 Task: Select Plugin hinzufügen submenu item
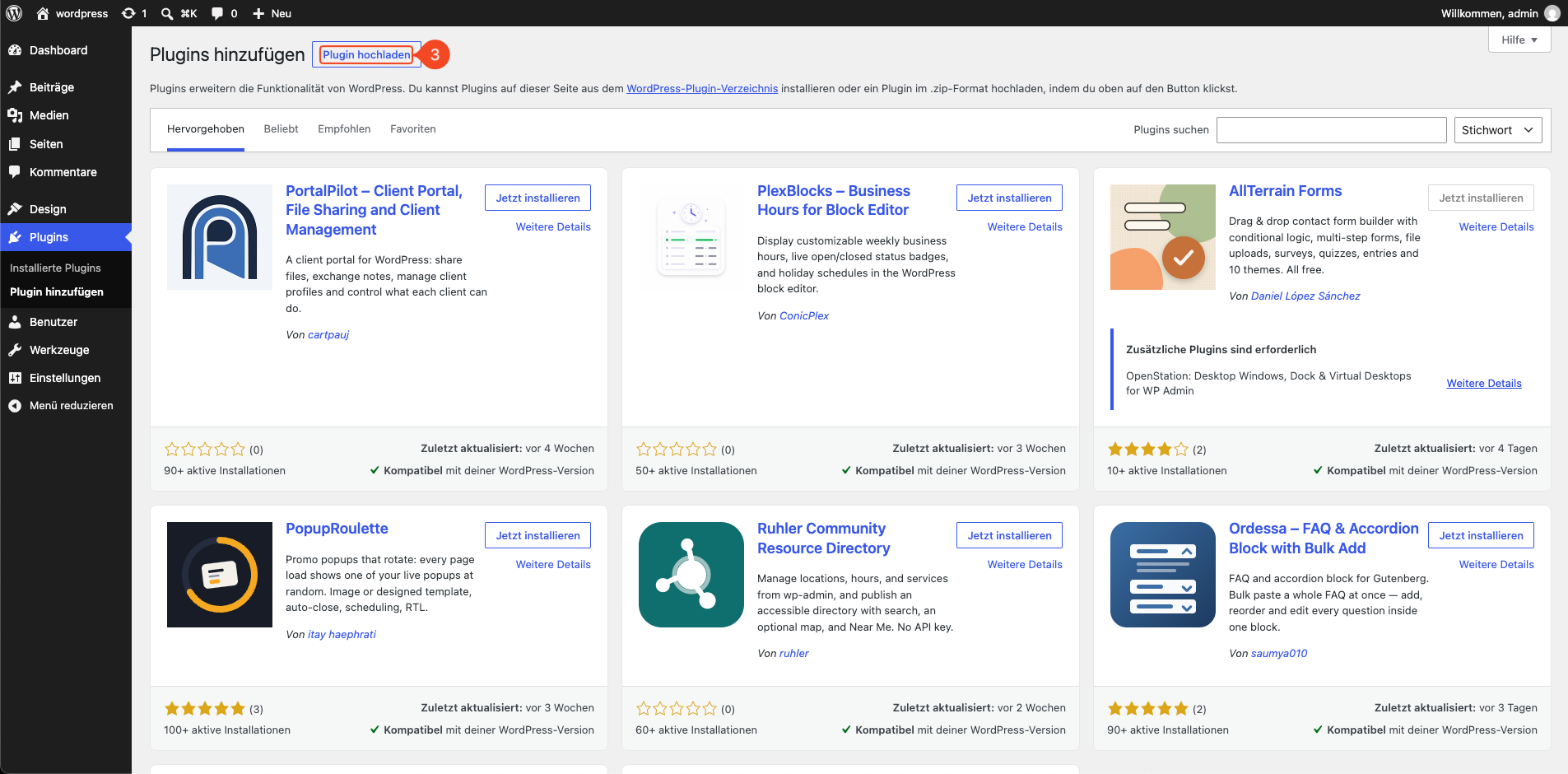click(x=57, y=292)
